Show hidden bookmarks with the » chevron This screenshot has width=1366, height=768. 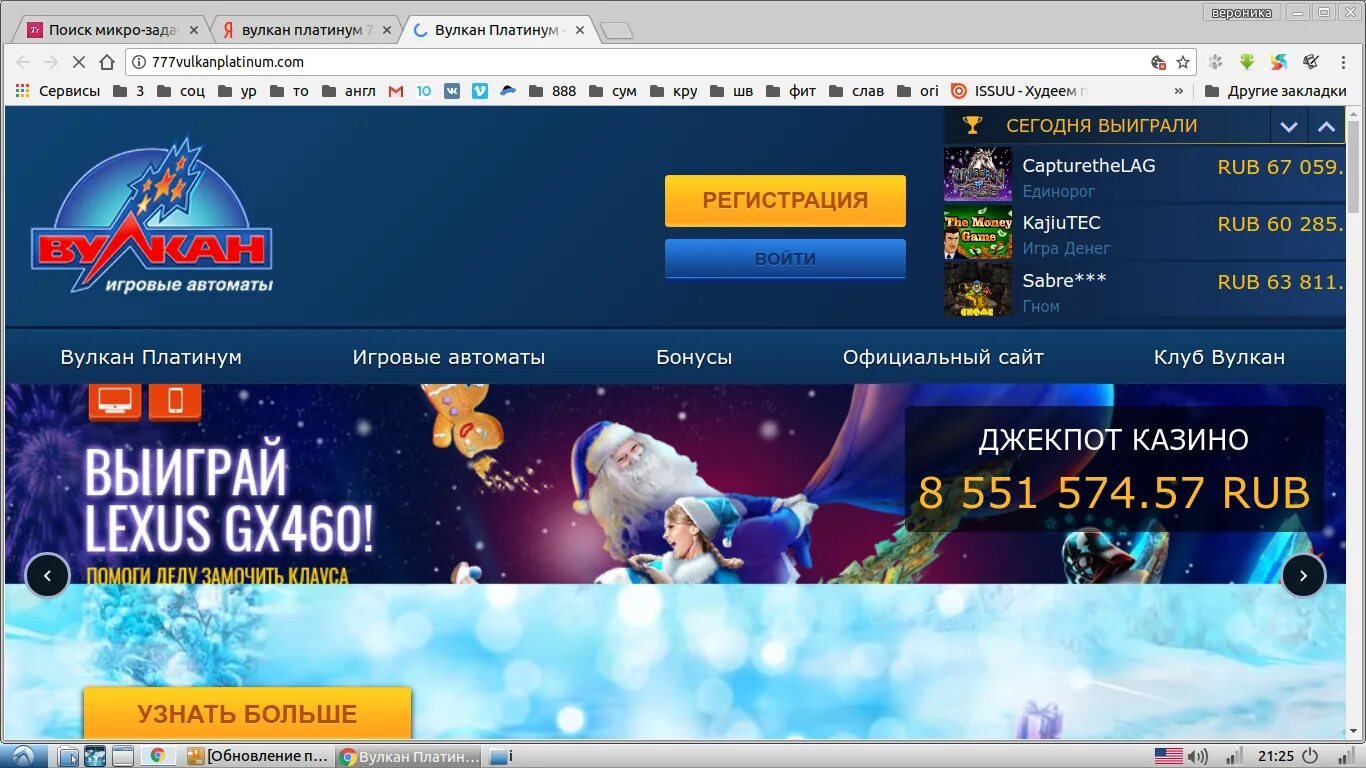(x=1179, y=91)
